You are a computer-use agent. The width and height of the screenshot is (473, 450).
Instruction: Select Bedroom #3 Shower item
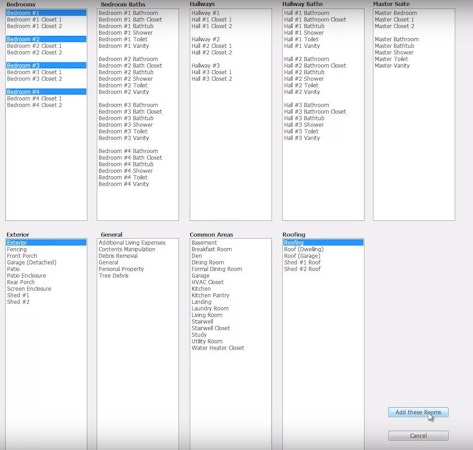(126, 125)
